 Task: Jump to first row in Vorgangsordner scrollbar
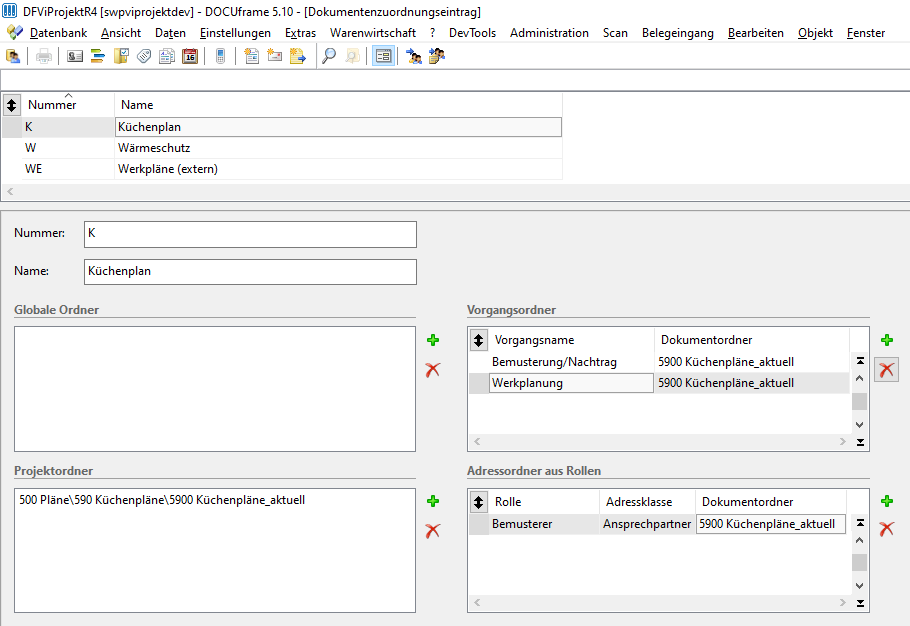(860, 361)
